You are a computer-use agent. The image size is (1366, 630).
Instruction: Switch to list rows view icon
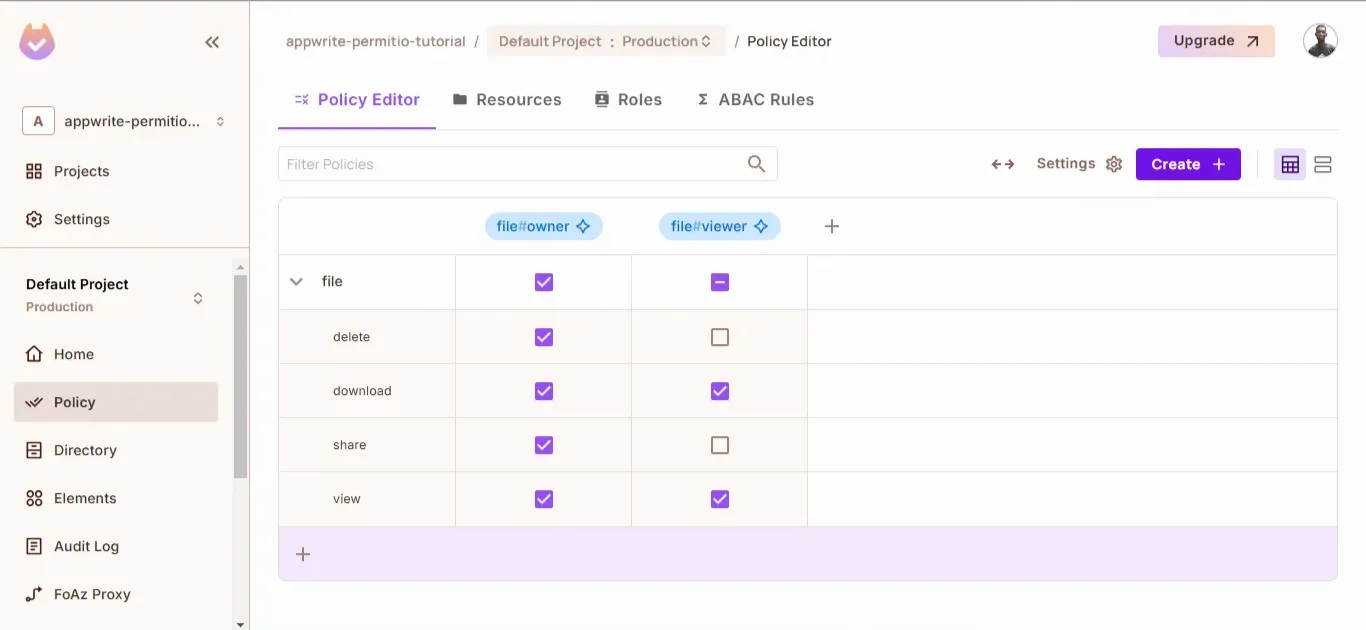tap(1323, 164)
